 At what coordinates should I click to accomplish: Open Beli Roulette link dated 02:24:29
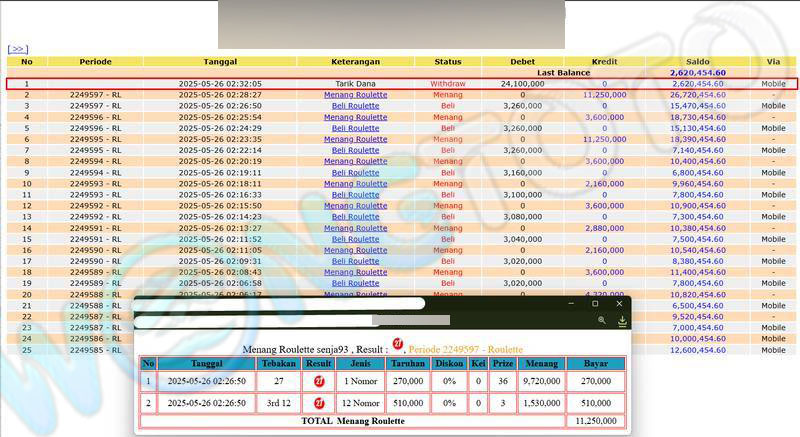355,128
